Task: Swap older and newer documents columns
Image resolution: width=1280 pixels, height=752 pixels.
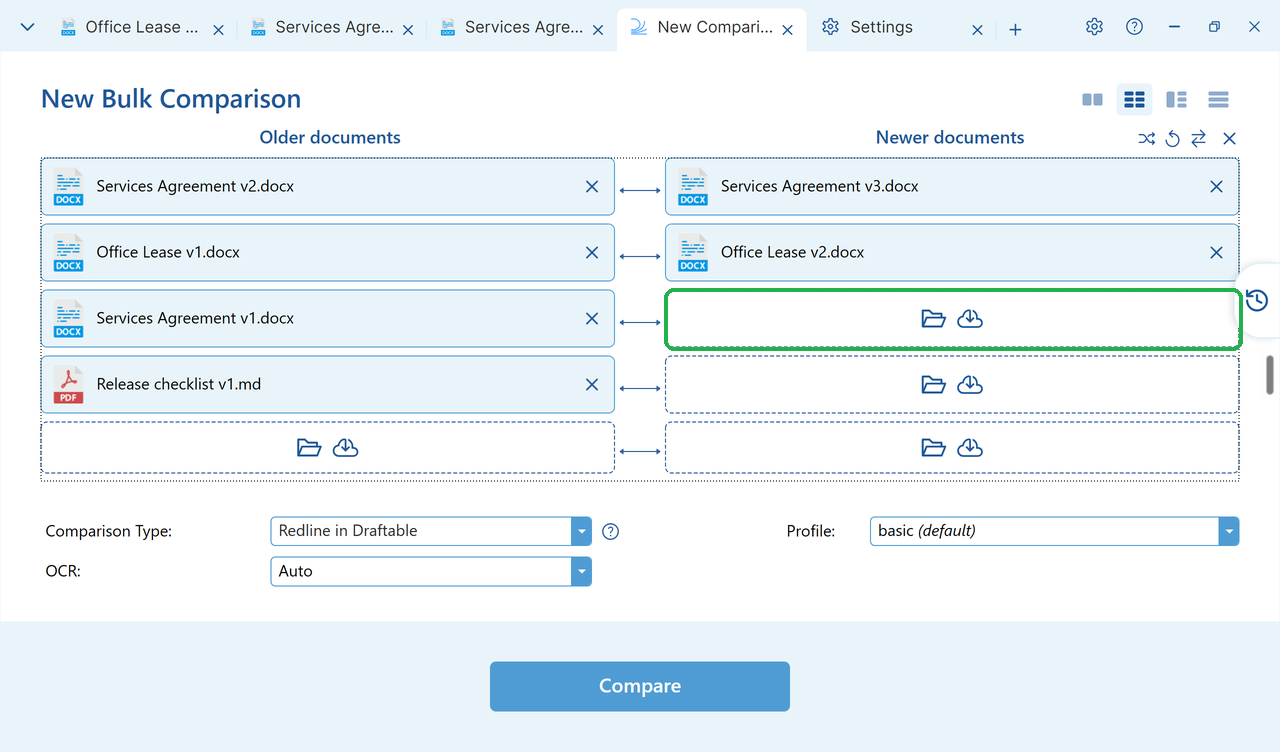Action: 1199,139
